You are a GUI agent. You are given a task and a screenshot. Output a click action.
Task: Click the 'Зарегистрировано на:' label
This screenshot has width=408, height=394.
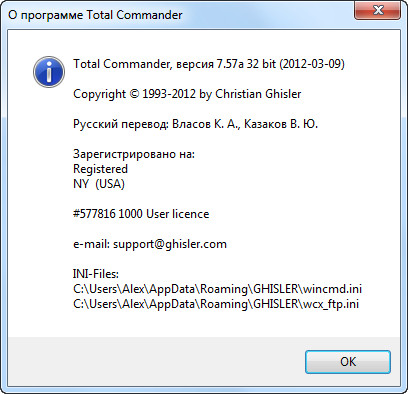tap(134, 154)
